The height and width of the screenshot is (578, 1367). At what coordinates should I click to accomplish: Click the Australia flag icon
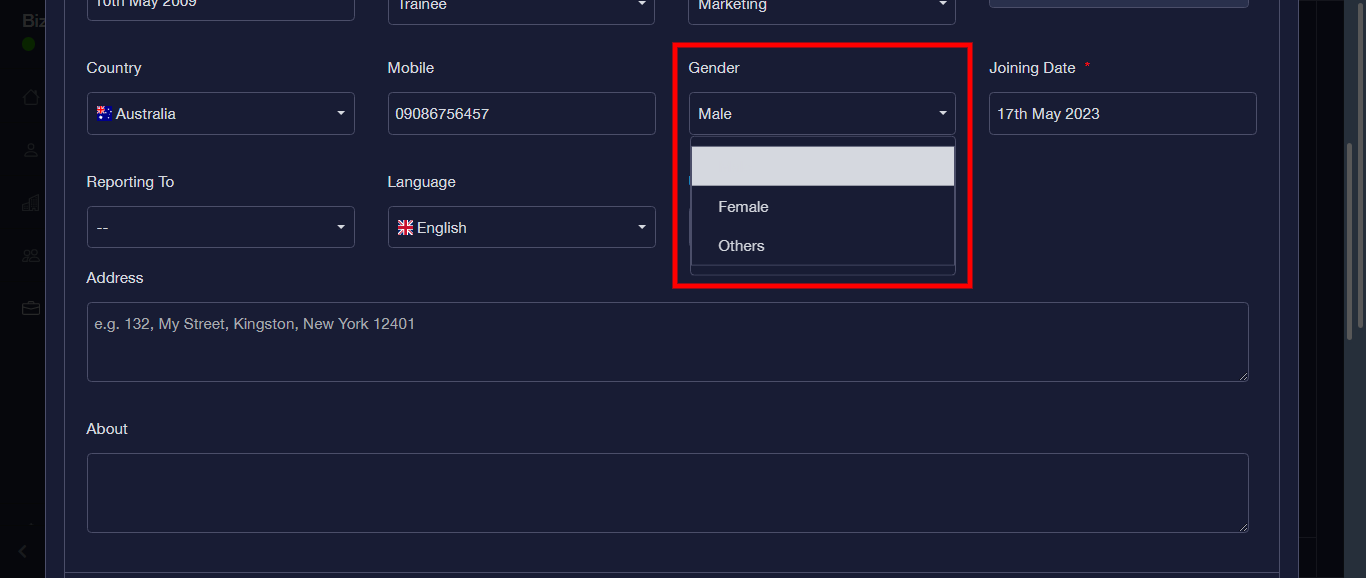[x=104, y=114]
